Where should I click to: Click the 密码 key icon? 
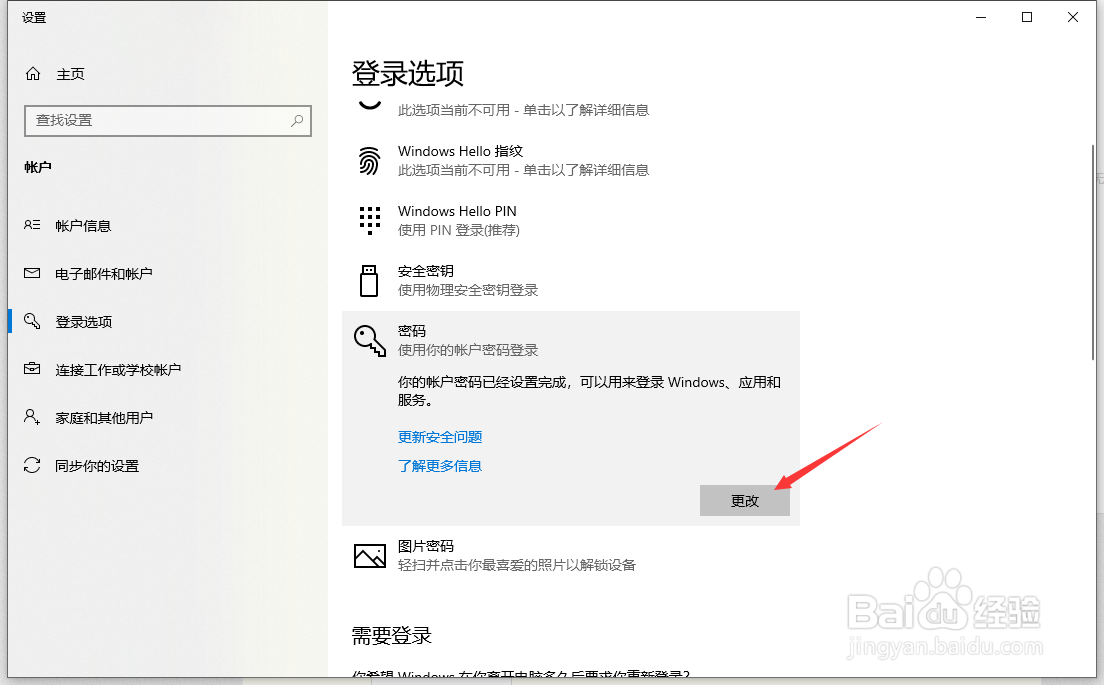369,340
